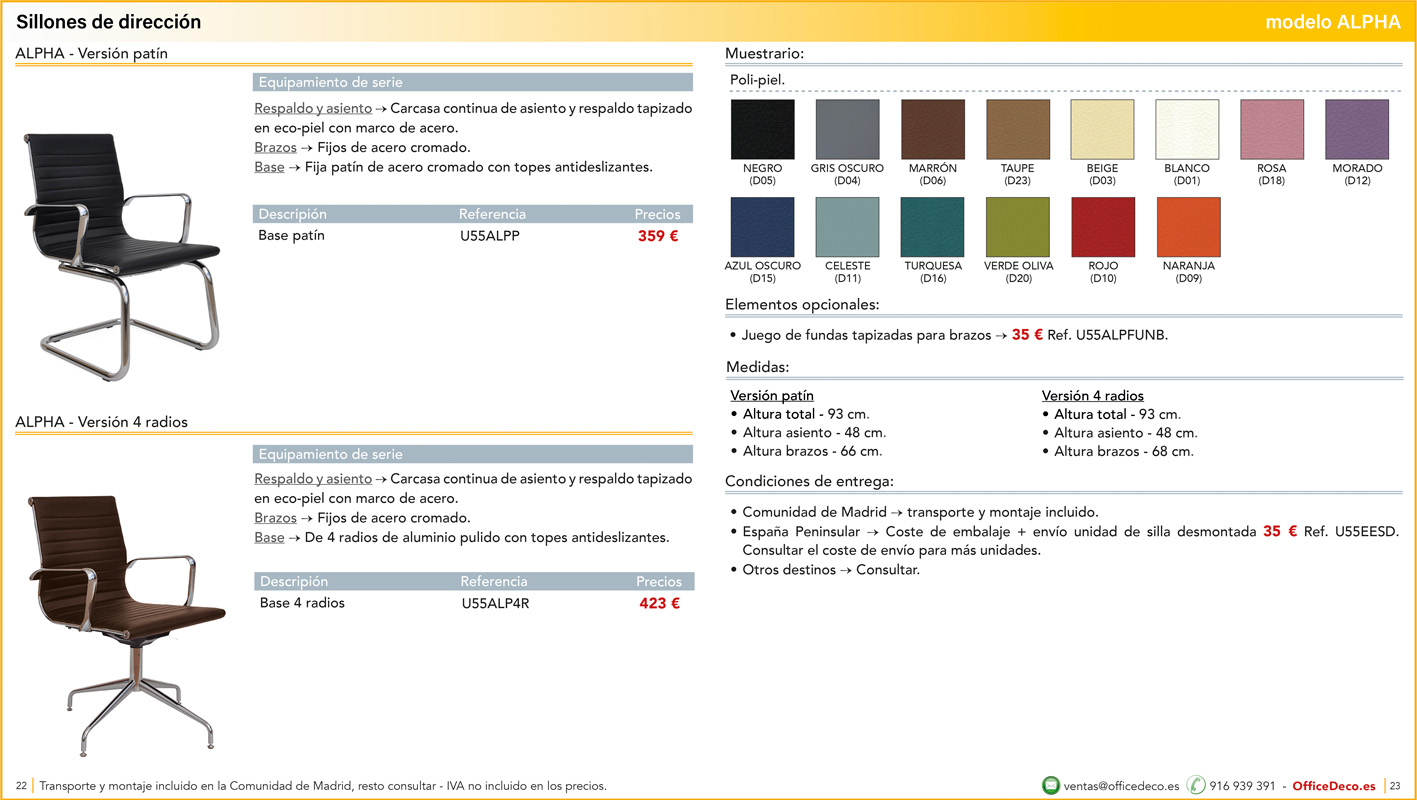
Task: Select the GRIS OSCURO (D04) swatch
Action: [x=847, y=130]
